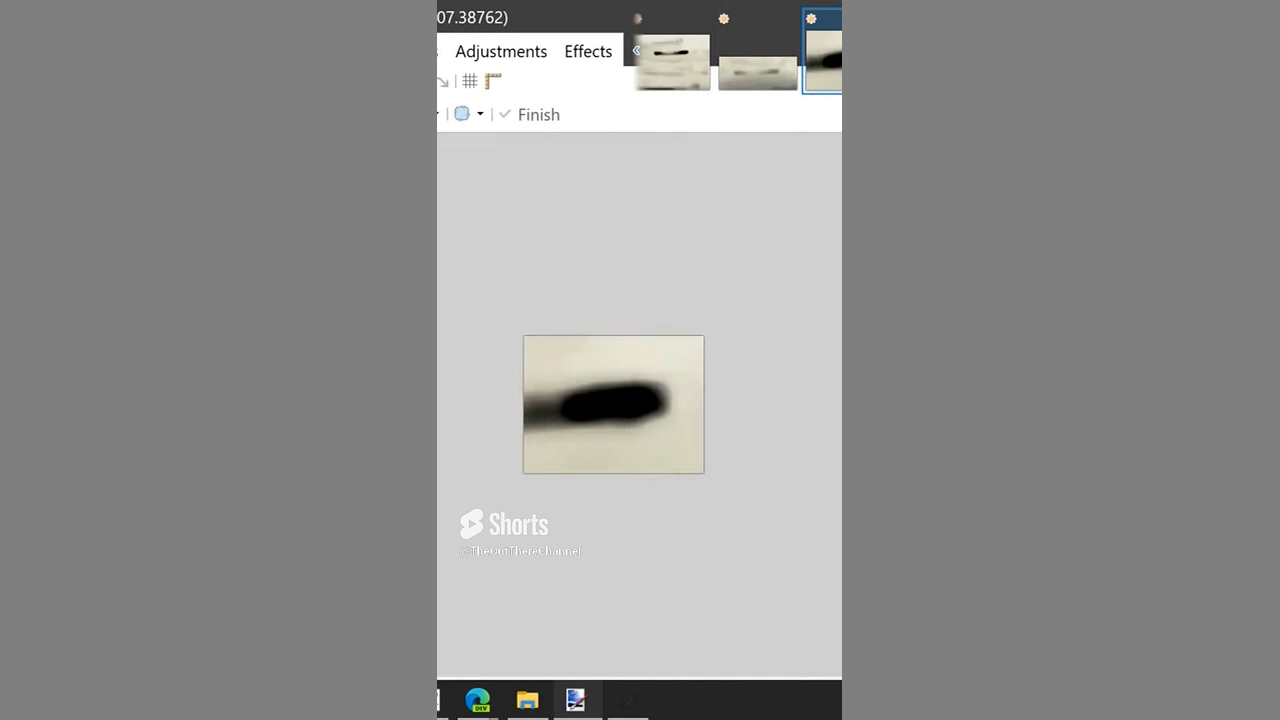The width and height of the screenshot is (1280, 720).
Task: Click the blue rounded shape mode icon
Action: pyautogui.click(x=462, y=114)
